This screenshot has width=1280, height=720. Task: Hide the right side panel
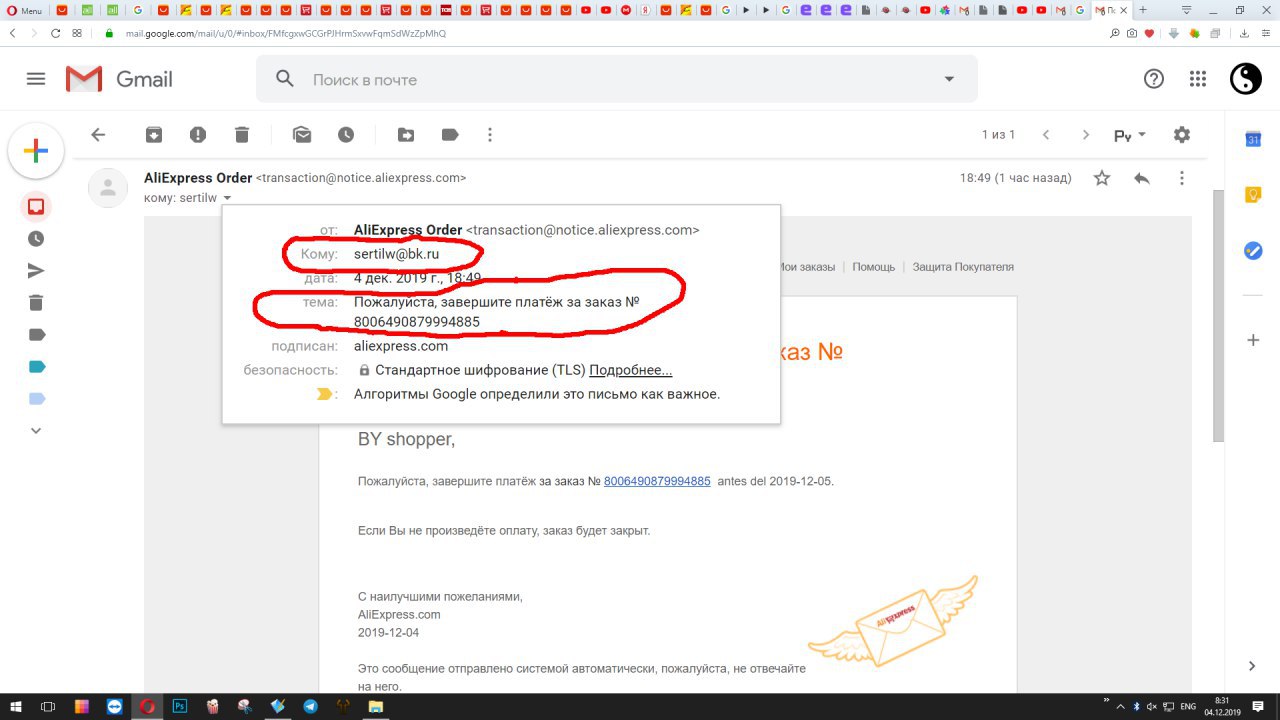[x=1253, y=666]
